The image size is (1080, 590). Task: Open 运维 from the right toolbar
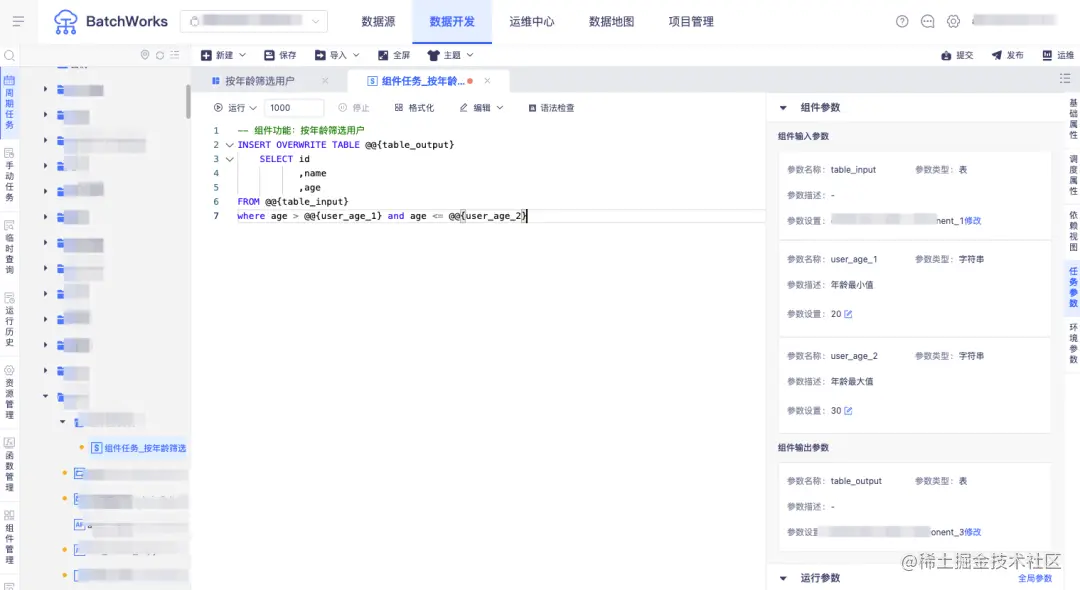(1058, 55)
